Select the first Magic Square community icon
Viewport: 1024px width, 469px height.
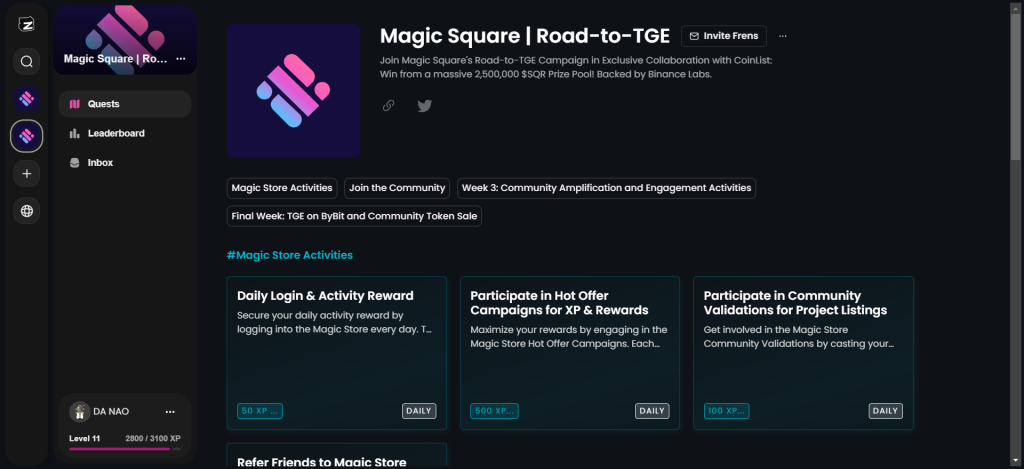pos(27,99)
